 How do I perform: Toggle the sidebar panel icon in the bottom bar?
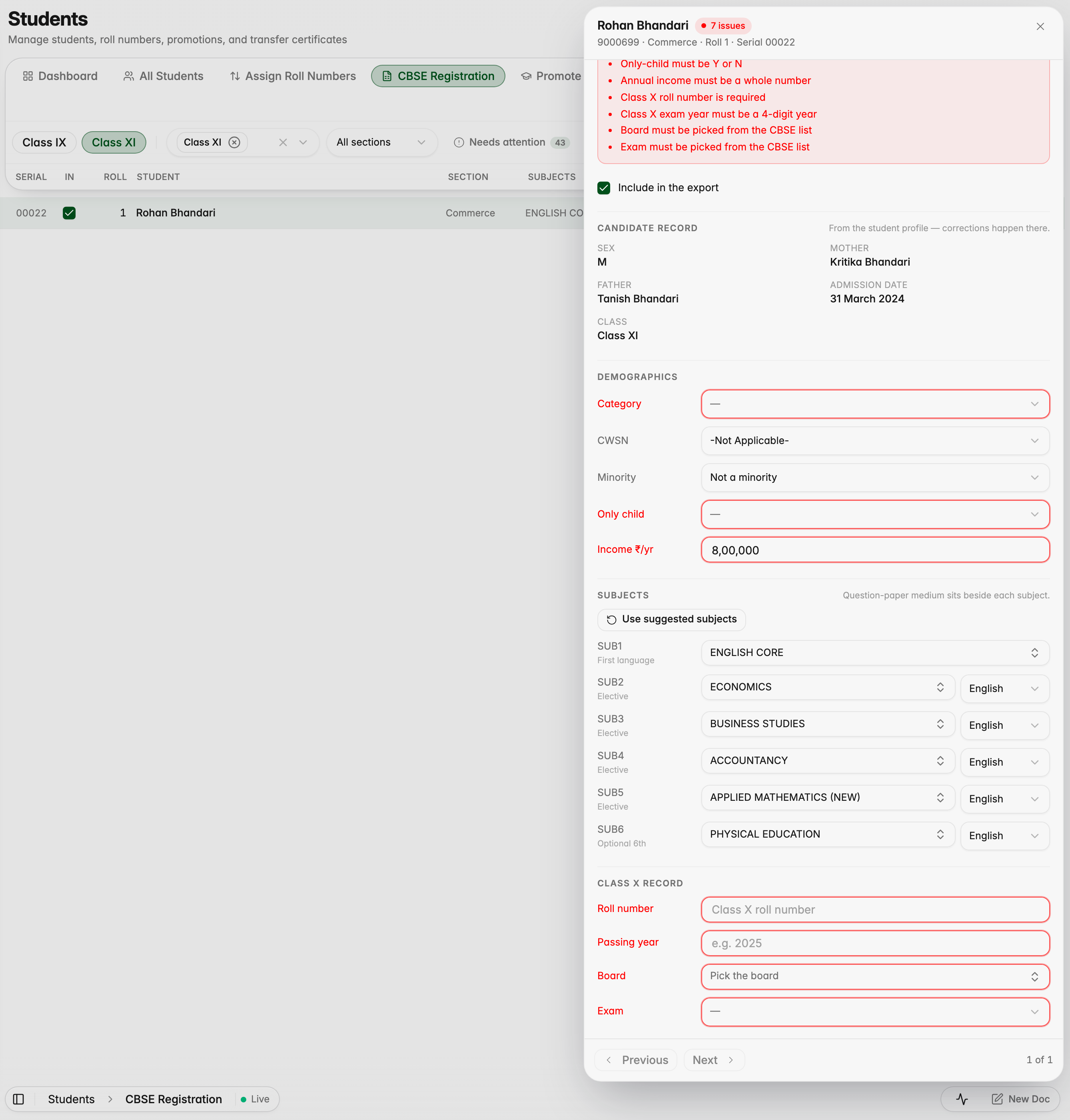pos(18,1098)
